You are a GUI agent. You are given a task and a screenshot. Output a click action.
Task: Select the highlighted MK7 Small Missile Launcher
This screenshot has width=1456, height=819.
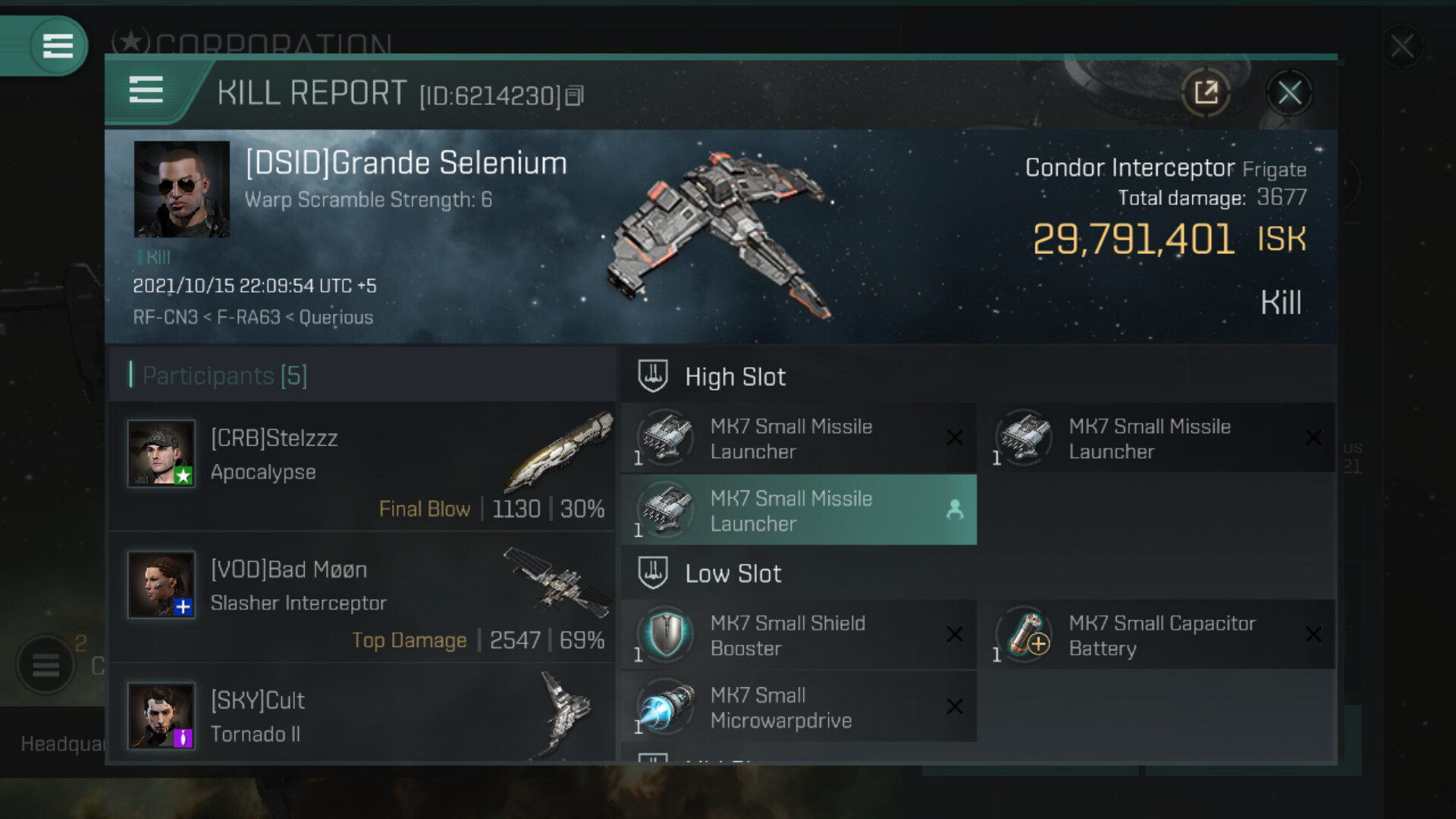798,510
